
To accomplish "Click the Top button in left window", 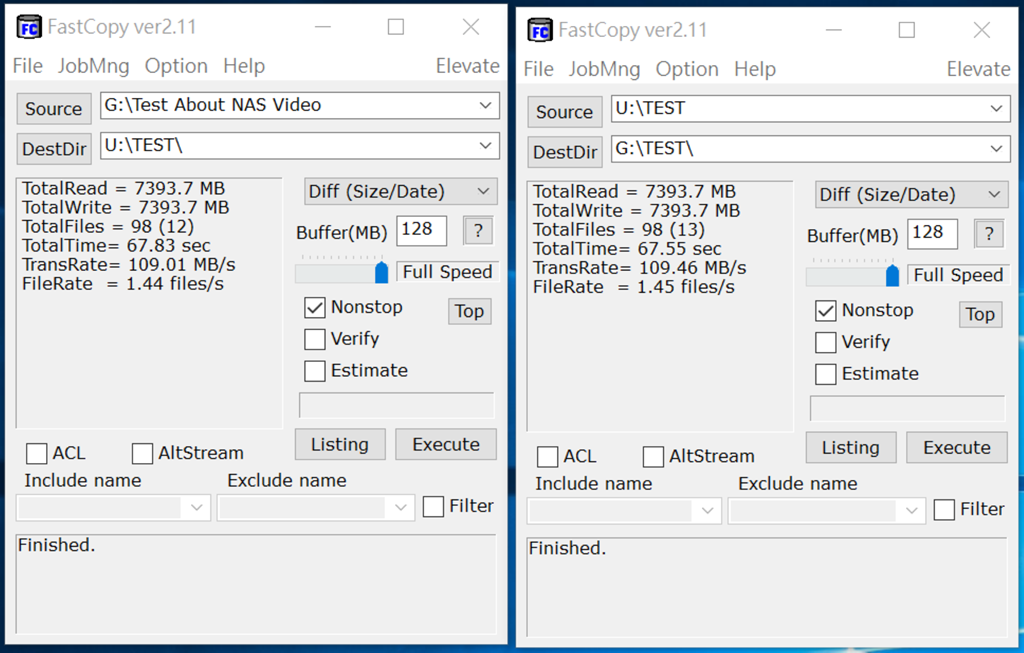I will 470,311.
